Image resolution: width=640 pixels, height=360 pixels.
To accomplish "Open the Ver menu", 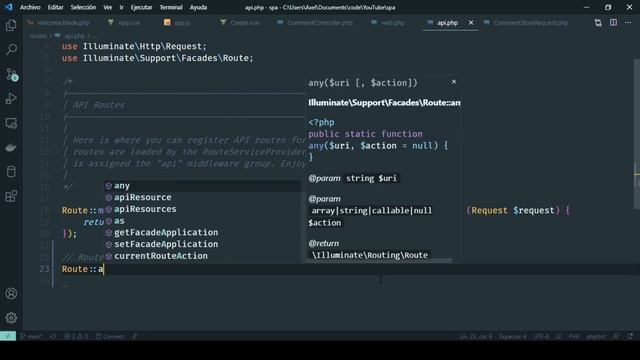I will (108, 7).
